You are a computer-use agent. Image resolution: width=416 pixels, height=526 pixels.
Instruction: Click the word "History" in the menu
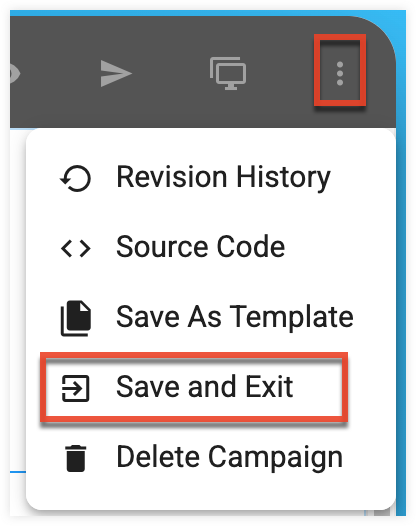point(283,178)
